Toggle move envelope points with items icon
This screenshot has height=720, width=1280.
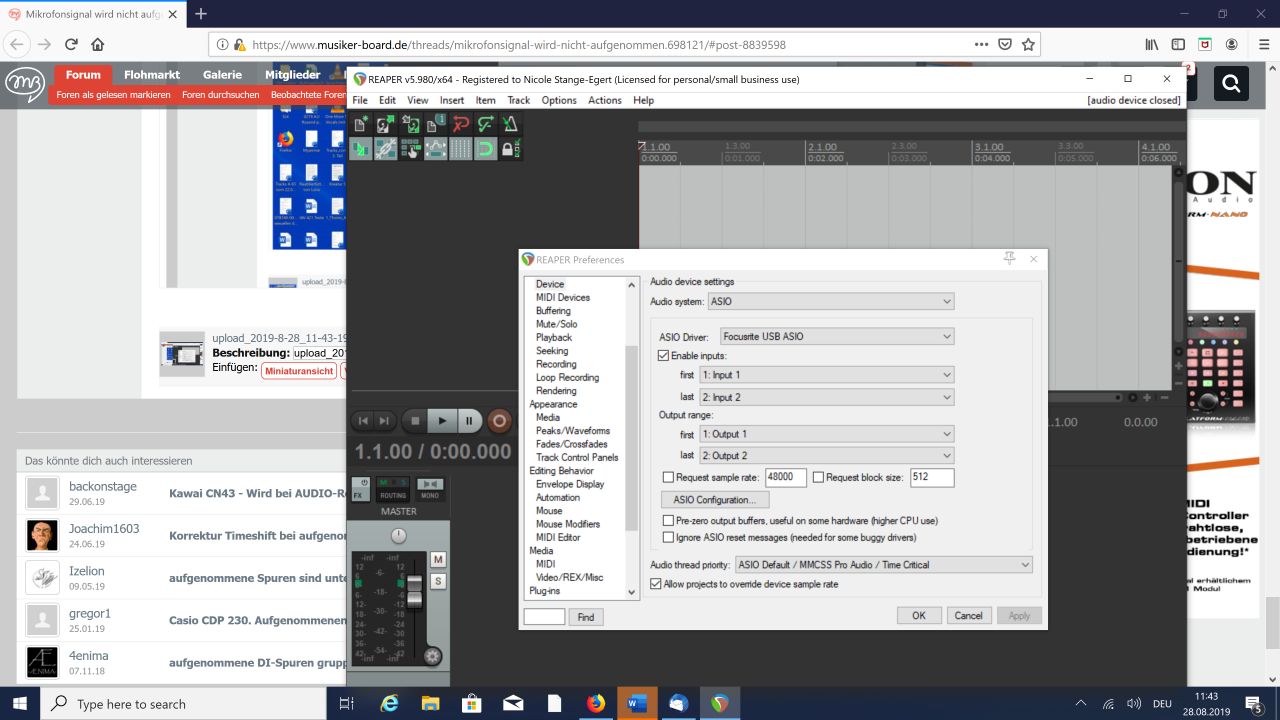(436, 149)
